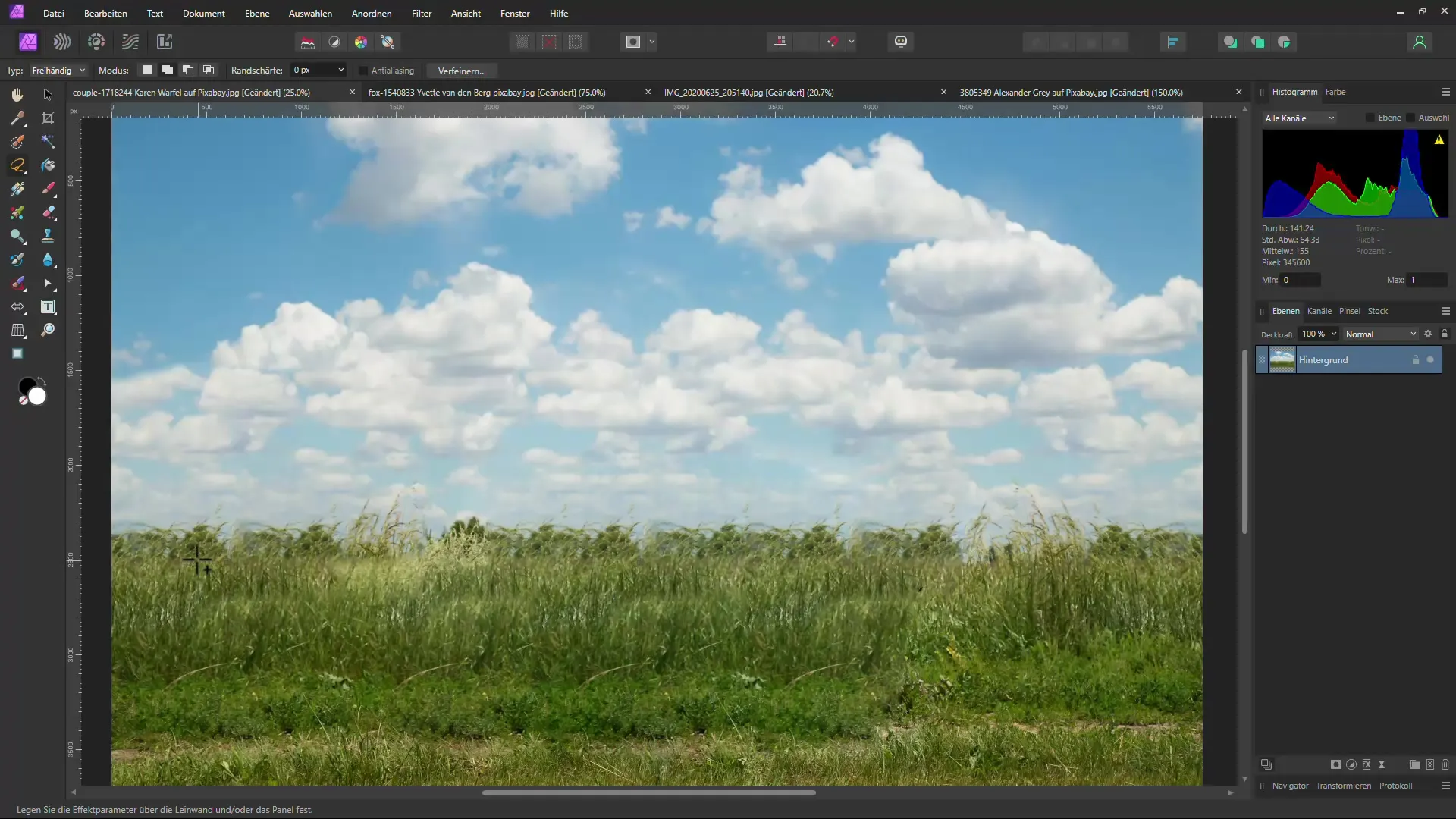Screen dimensions: 1456x819
Task: Open the Filter menu
Action: 422,14
